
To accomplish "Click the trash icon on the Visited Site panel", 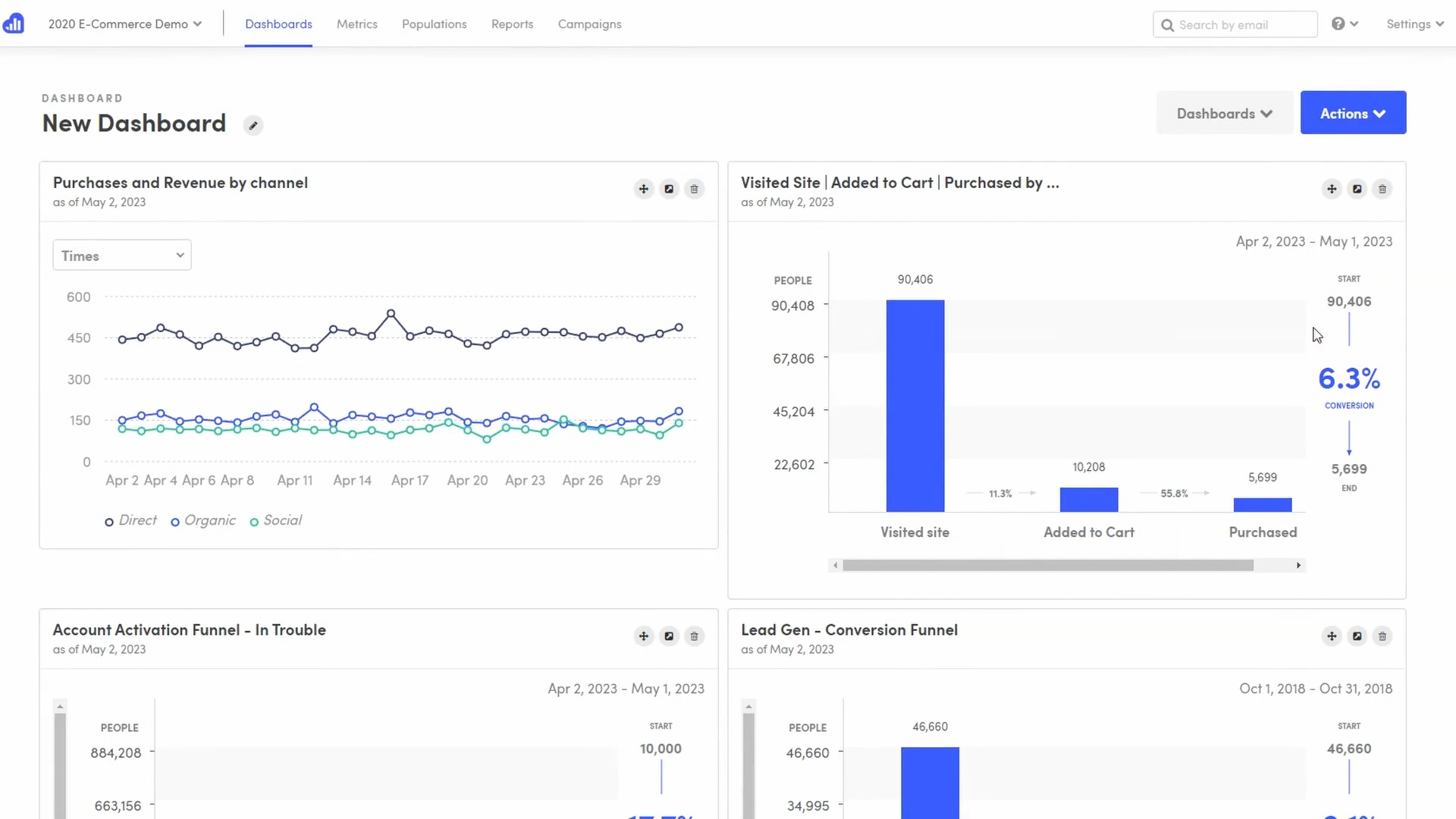I will point(1382,189).
